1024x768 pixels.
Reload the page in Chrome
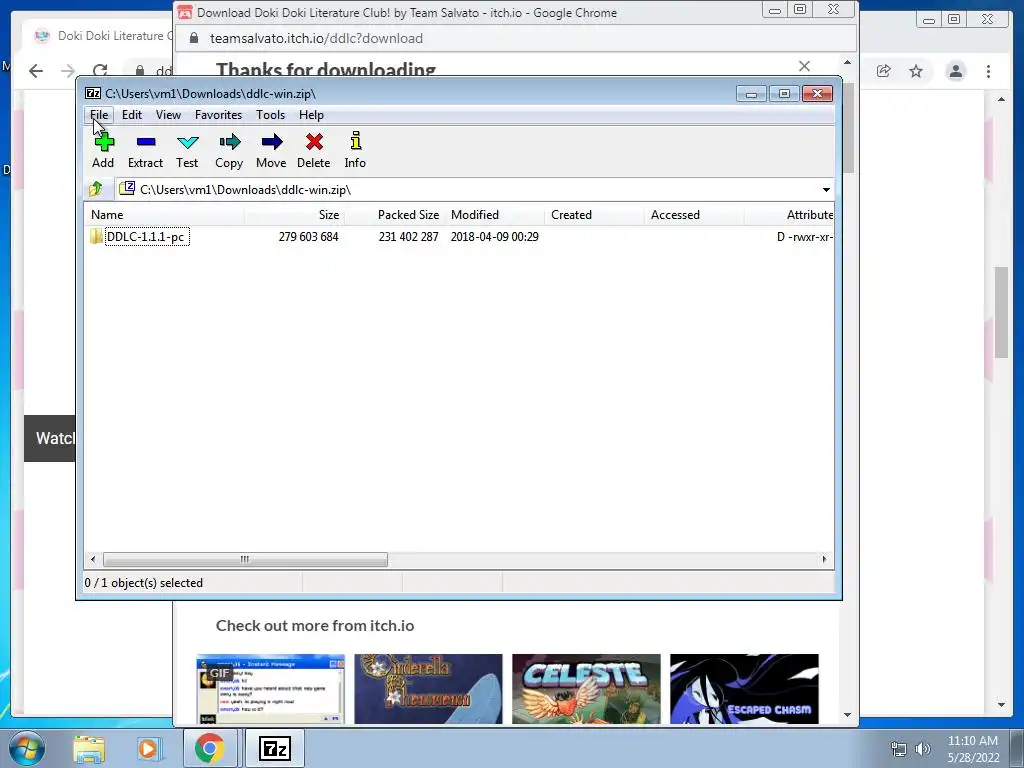(100, 71)
